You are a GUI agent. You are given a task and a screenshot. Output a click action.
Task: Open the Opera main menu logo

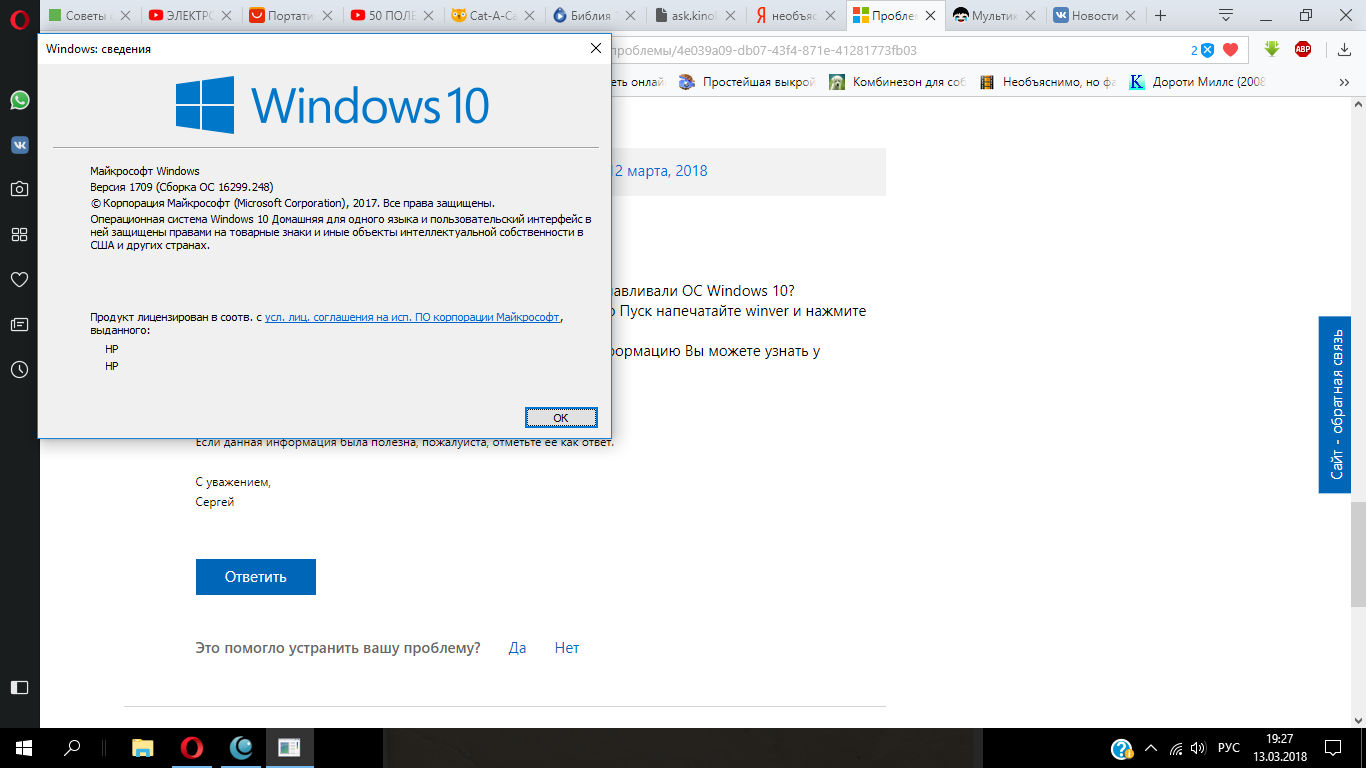coord(19,17)
